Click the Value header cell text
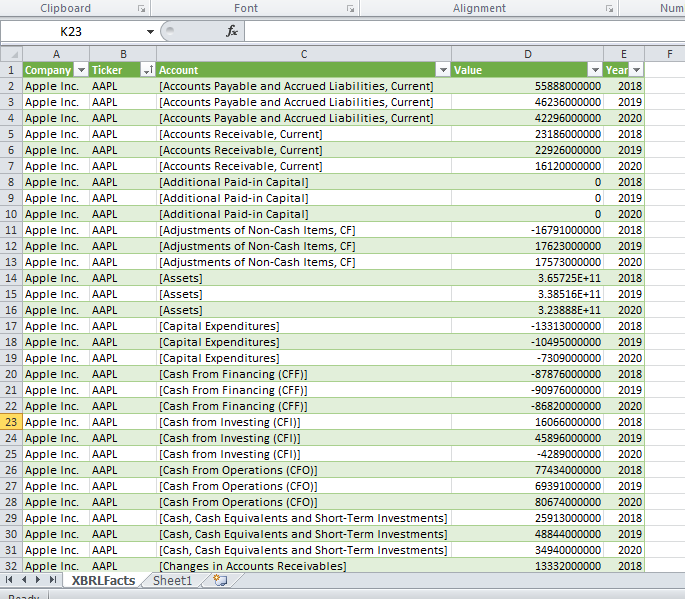685x599 pixels. pos(468,70)
